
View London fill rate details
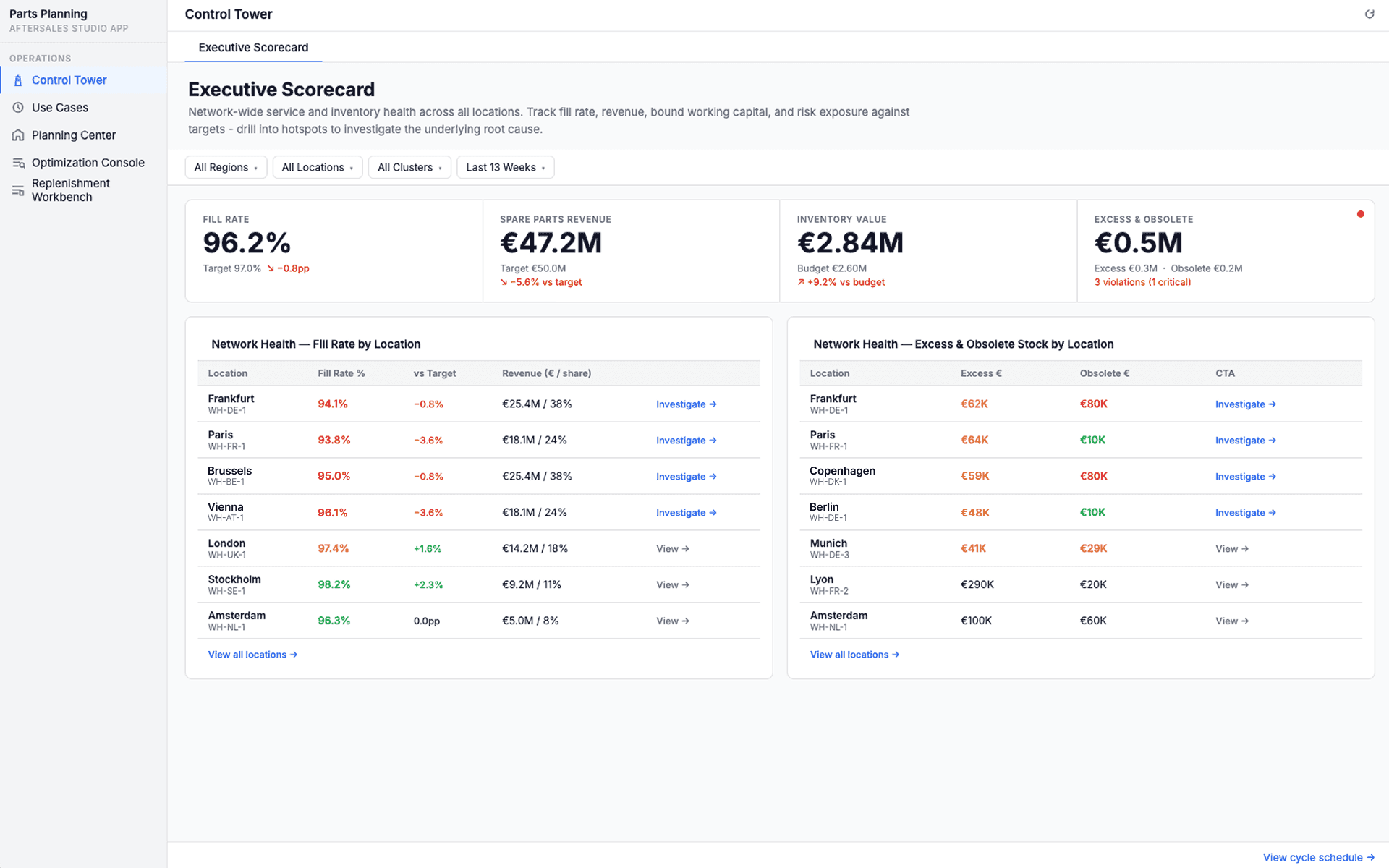(x=672, y=549)
